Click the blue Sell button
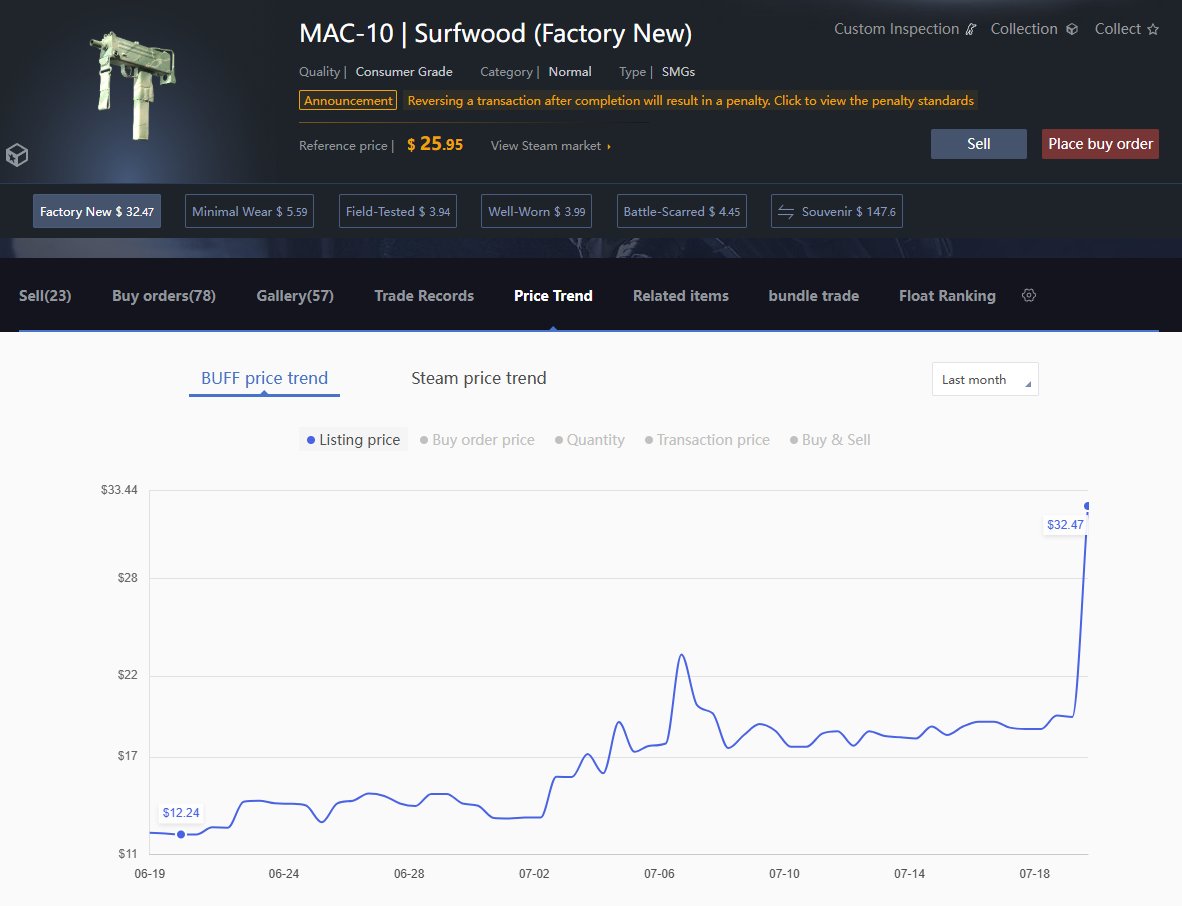Screen dimensions: 1182x906 (x=978, y=144)
